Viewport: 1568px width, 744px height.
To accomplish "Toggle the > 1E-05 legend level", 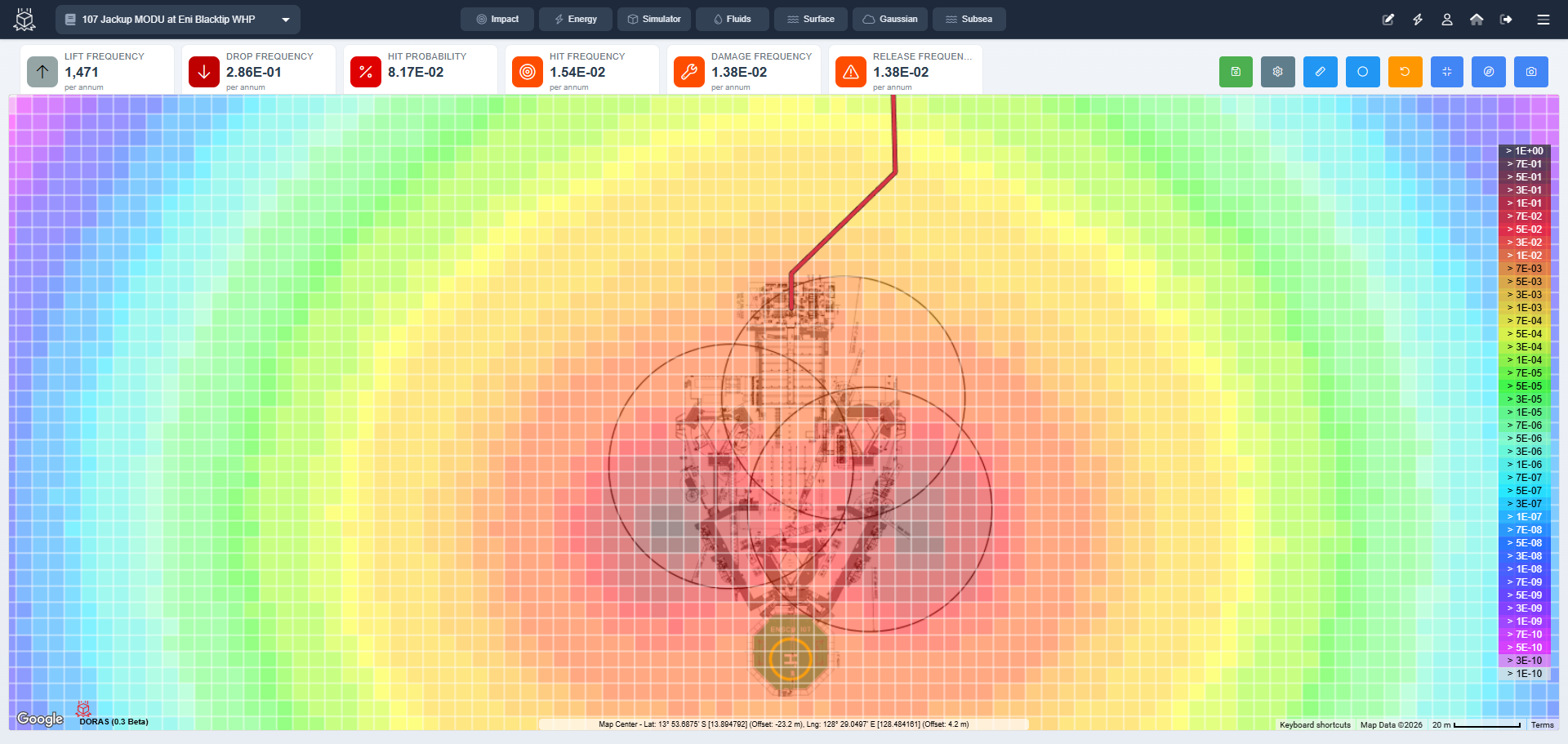I will pos(1526,412).
